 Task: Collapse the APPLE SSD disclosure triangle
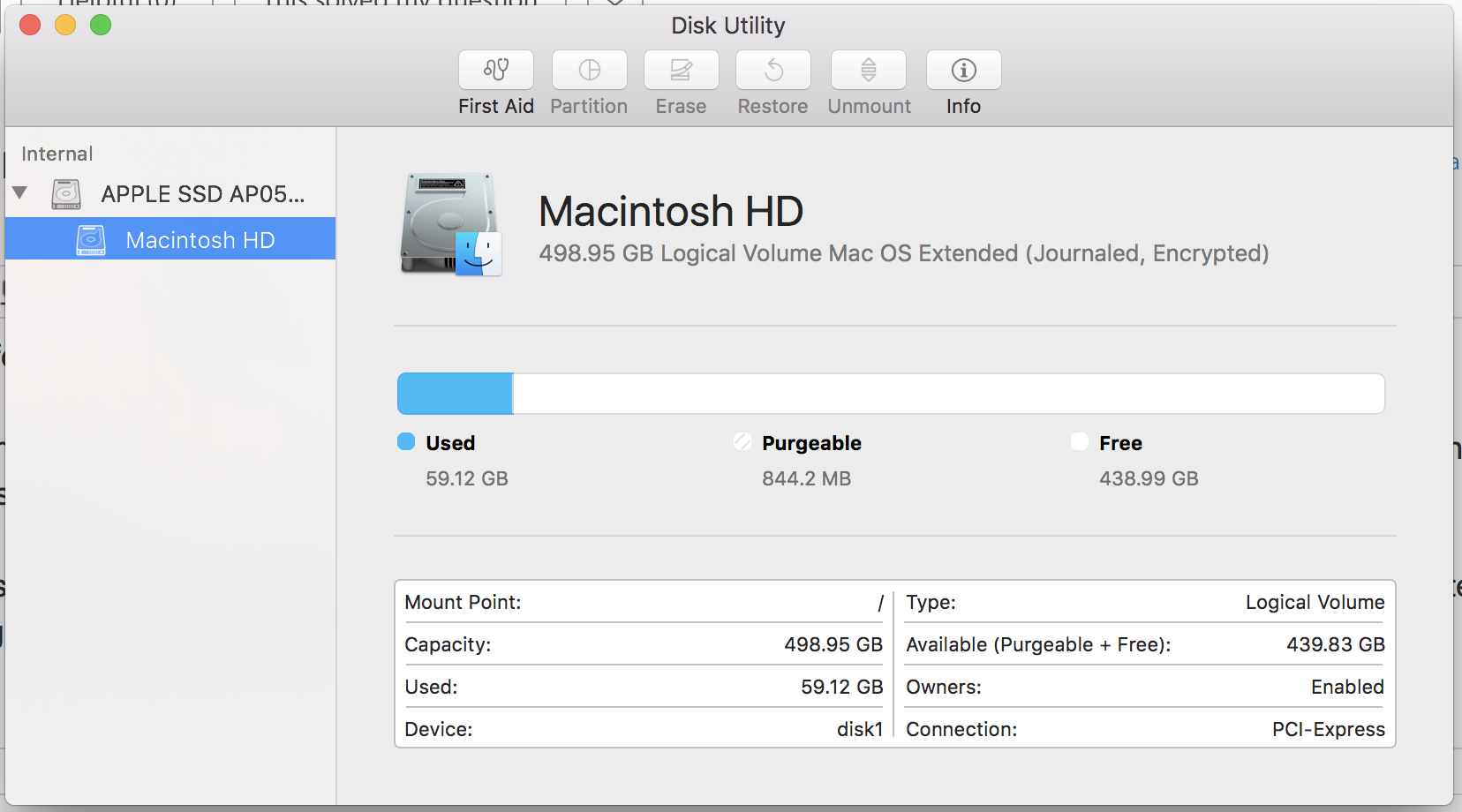click(x=20, y=192)
